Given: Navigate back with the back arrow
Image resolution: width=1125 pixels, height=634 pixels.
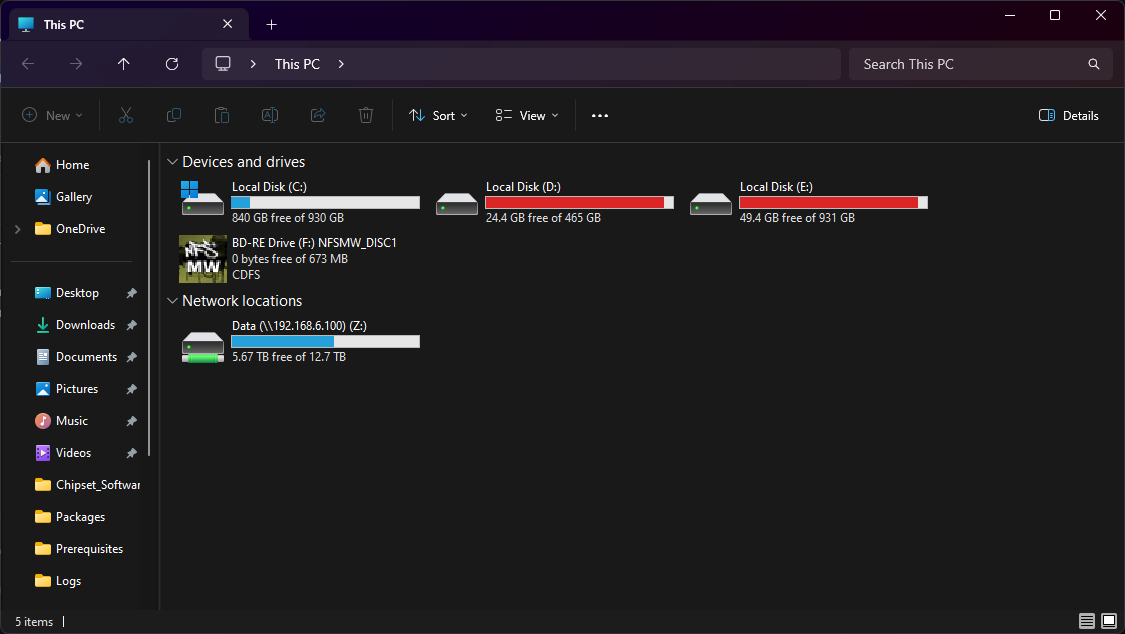Looking at the screenshot, I should 27,63.
